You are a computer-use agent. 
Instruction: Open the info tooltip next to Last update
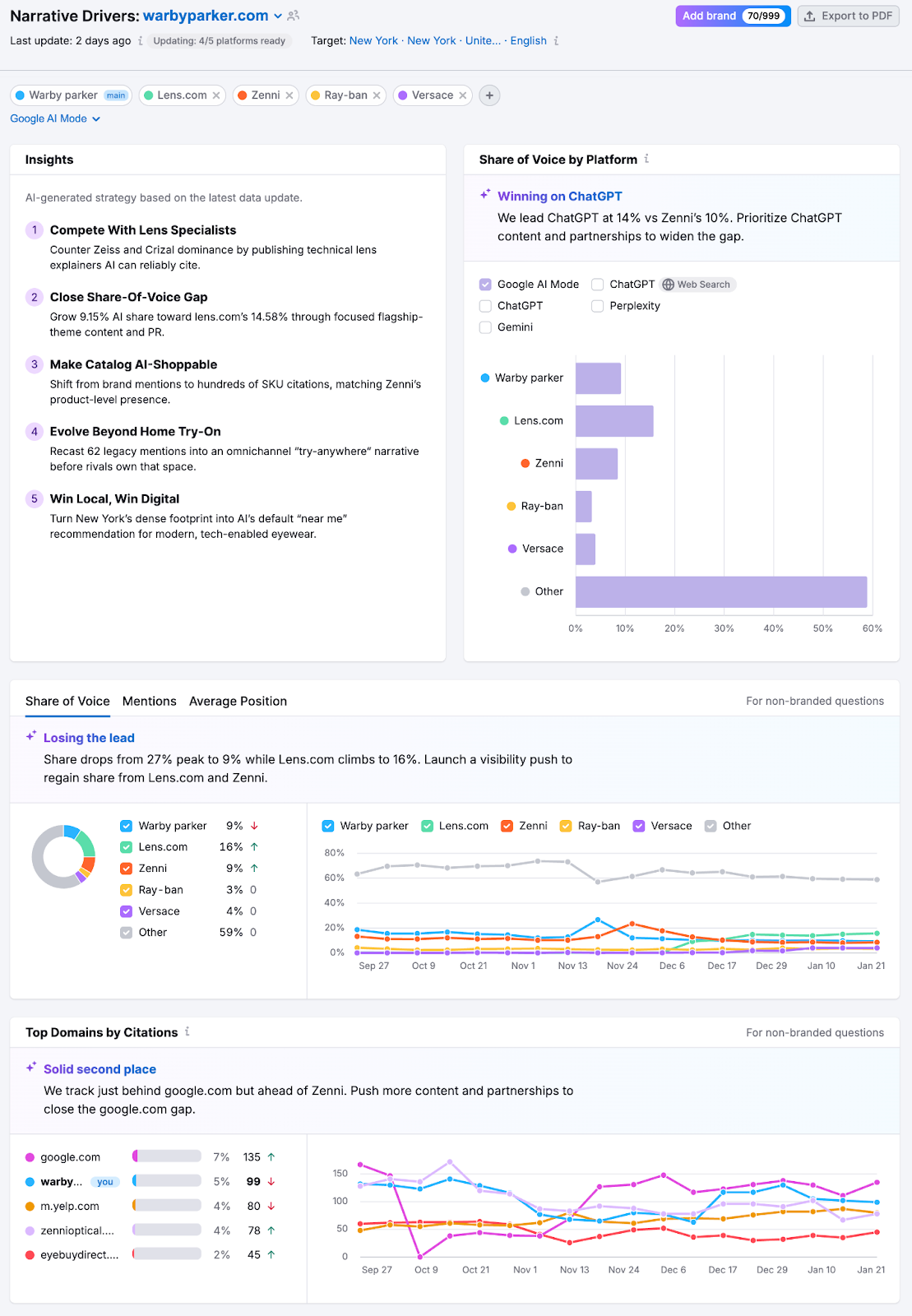(x=141, y=39)
